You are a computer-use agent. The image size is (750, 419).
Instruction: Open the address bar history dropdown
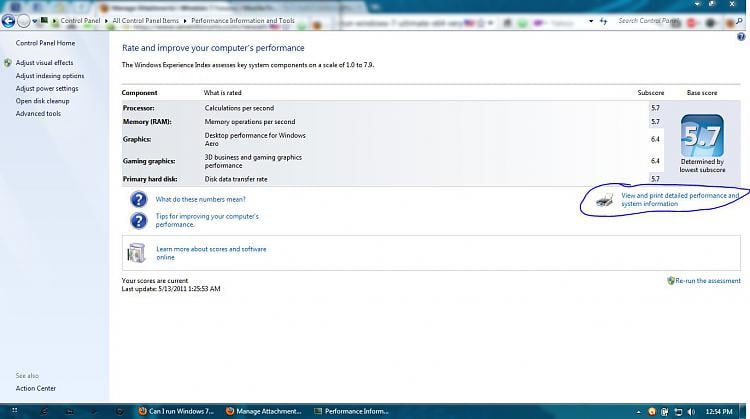591,21
